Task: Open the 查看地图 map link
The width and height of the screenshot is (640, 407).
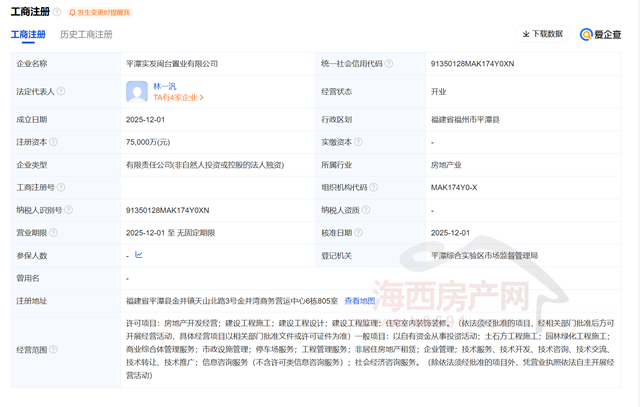Action: click(x=360, y=300)
